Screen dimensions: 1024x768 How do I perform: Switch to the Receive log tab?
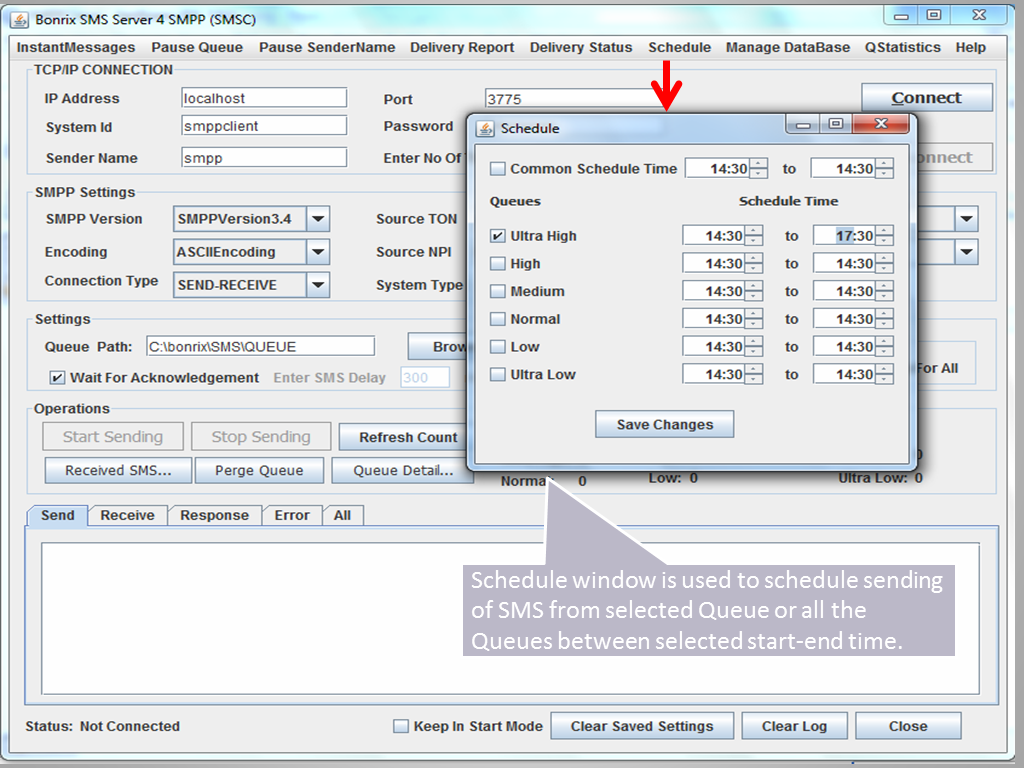(127, 515)
